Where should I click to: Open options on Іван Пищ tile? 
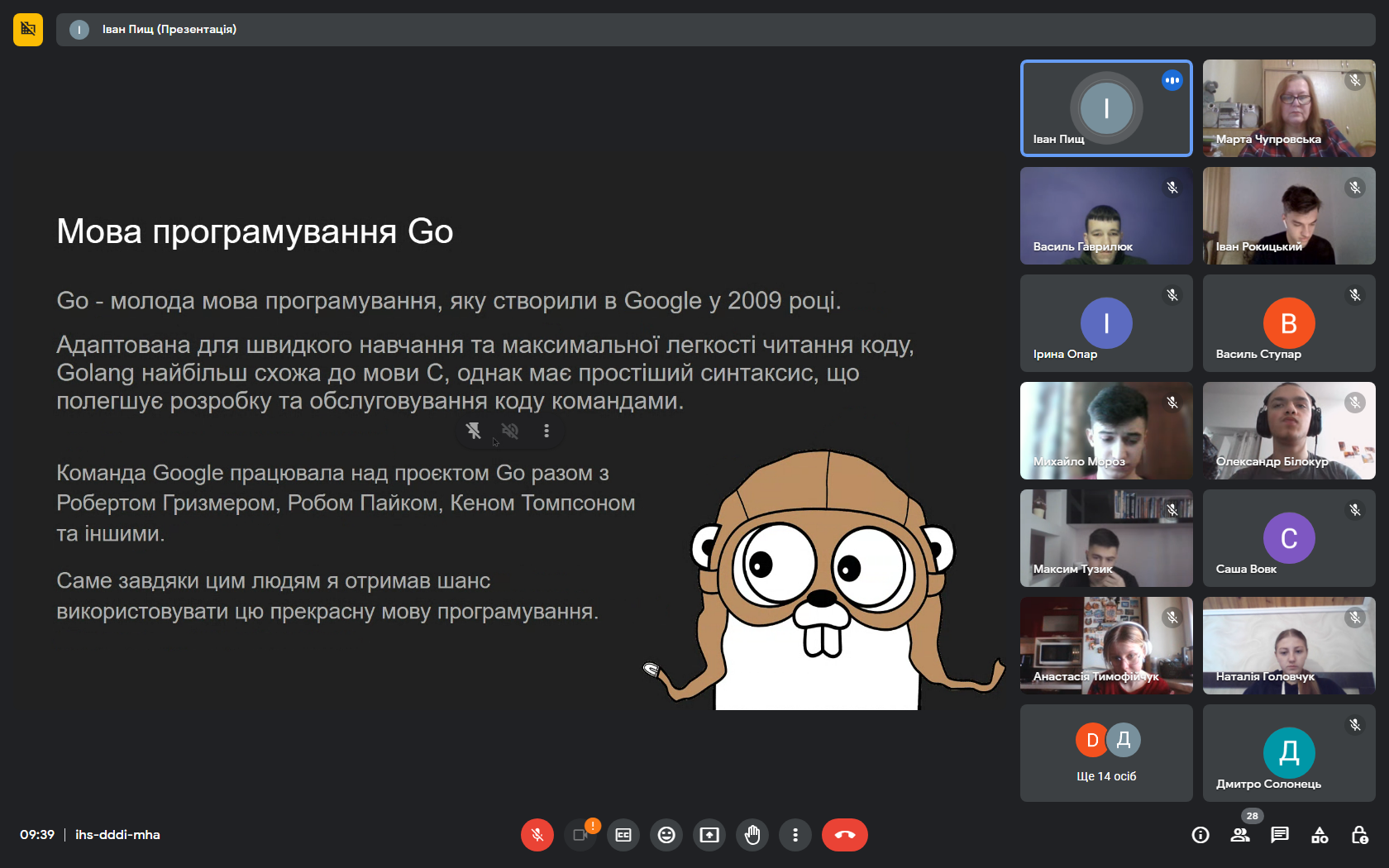pos(1172,80)
